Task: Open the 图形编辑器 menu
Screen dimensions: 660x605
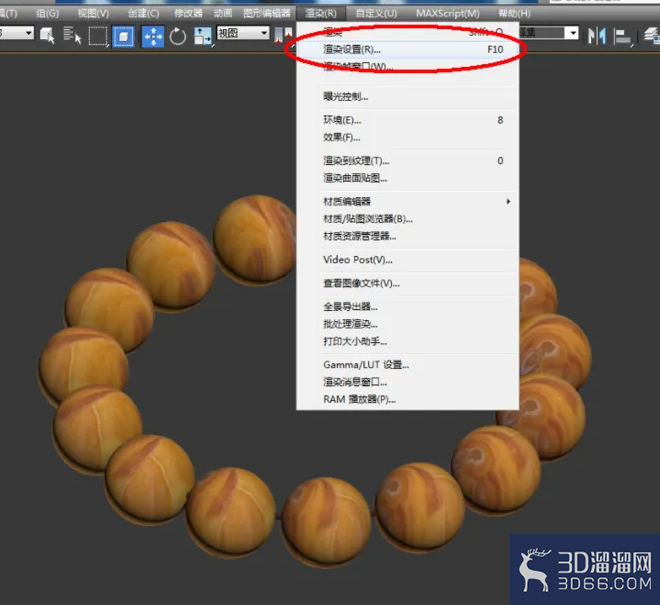Action: coord(267,13)
